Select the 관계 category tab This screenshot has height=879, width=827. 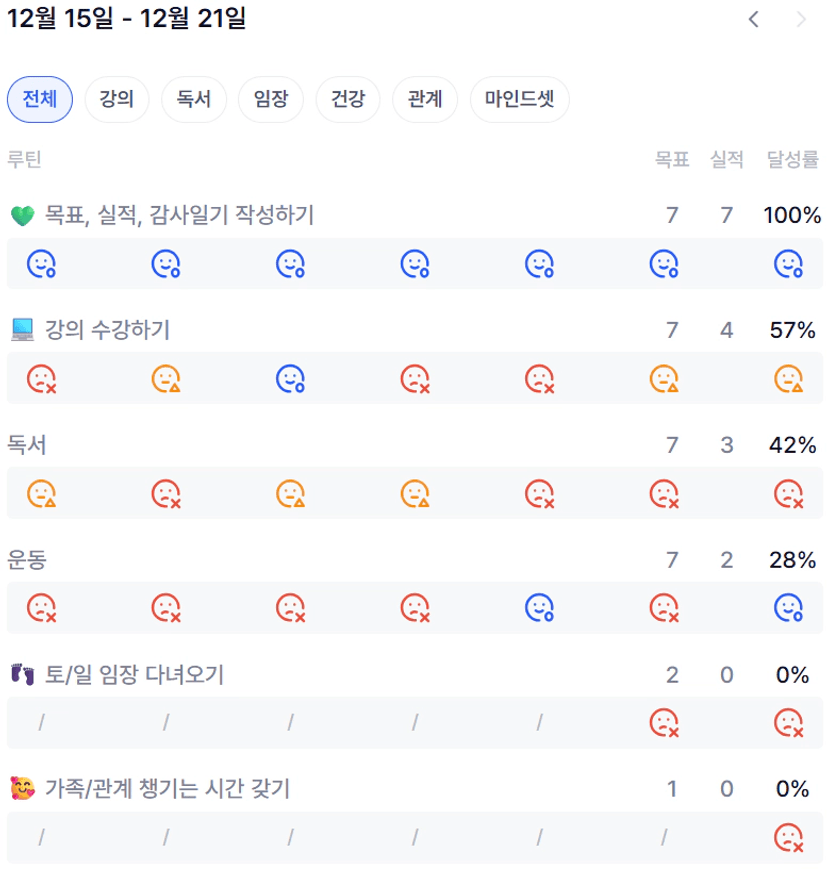(425, 99)
